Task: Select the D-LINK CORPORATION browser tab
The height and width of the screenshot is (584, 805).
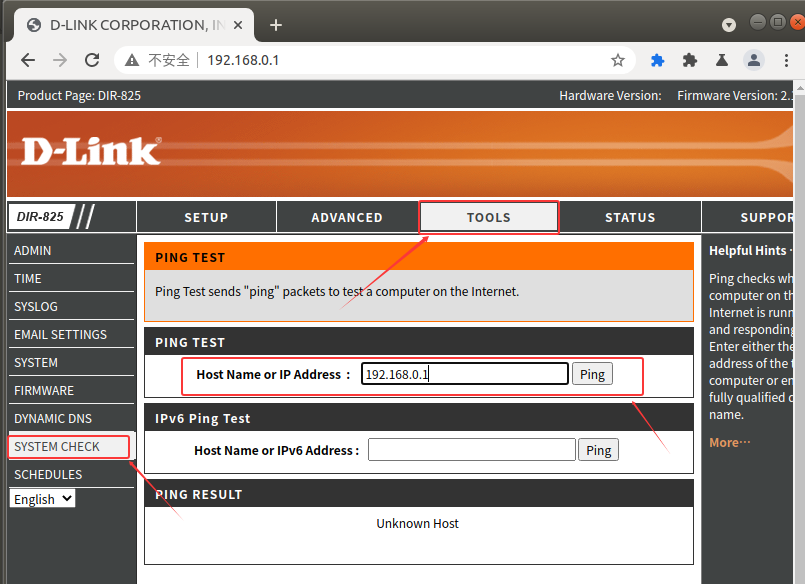Action: [134, 25]
